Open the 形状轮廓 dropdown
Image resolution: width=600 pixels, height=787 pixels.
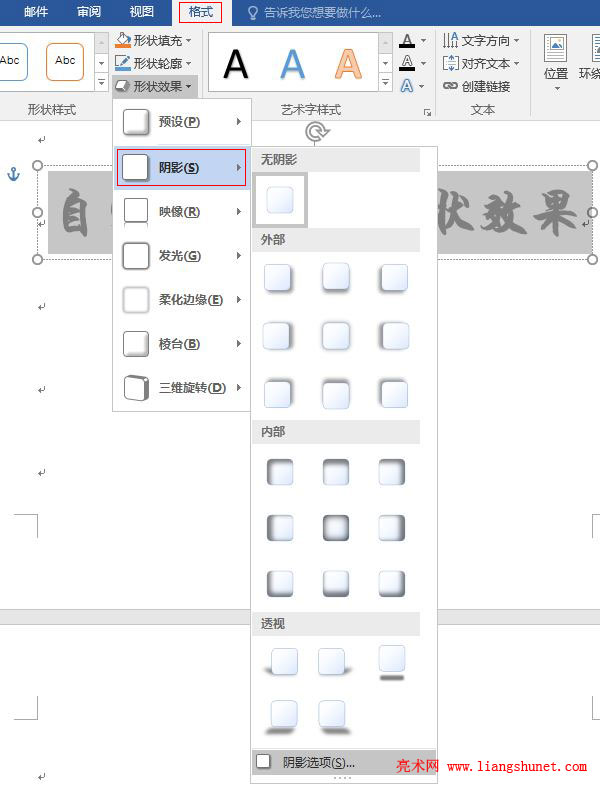153,63
